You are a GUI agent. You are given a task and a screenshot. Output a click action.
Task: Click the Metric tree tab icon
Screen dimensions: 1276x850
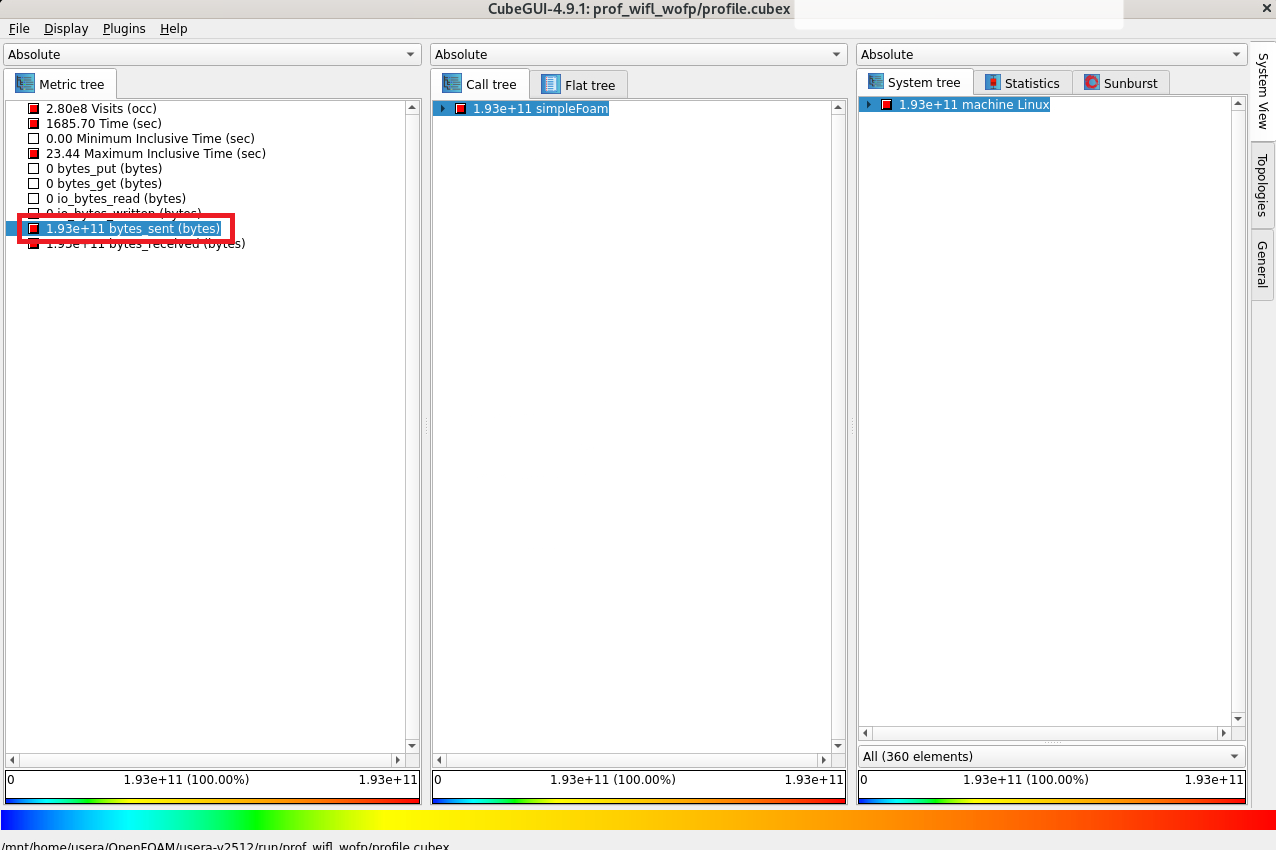click(25, 84)
